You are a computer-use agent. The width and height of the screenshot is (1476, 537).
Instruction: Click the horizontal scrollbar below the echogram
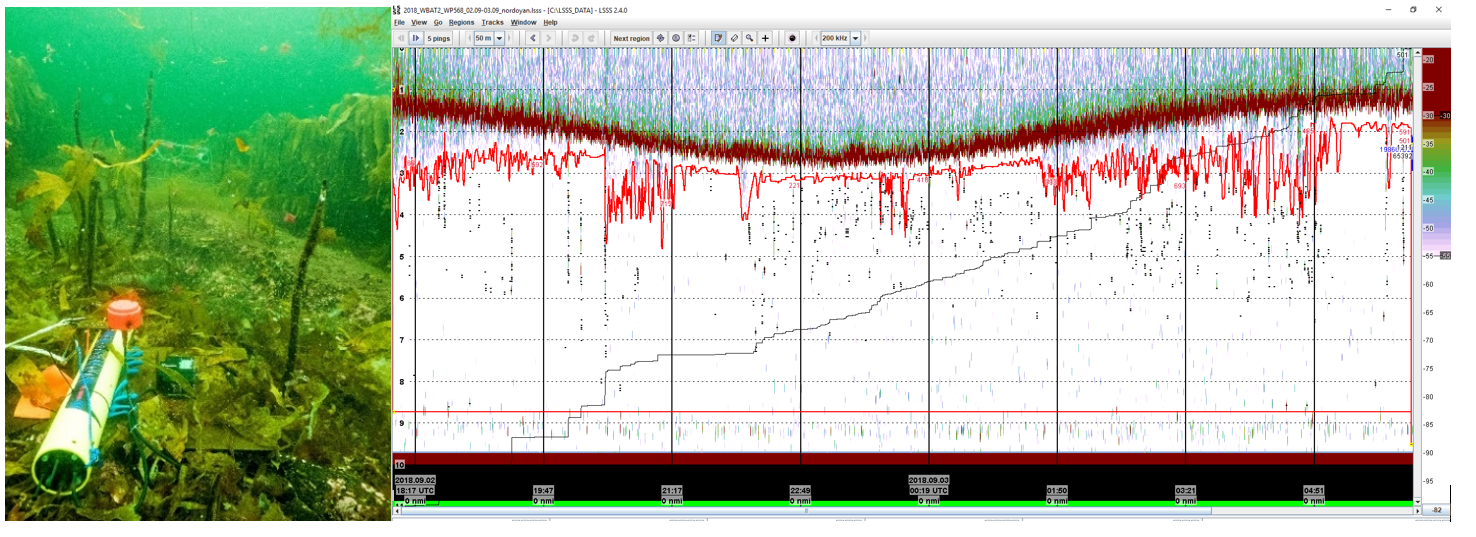(x=805, y=511)
